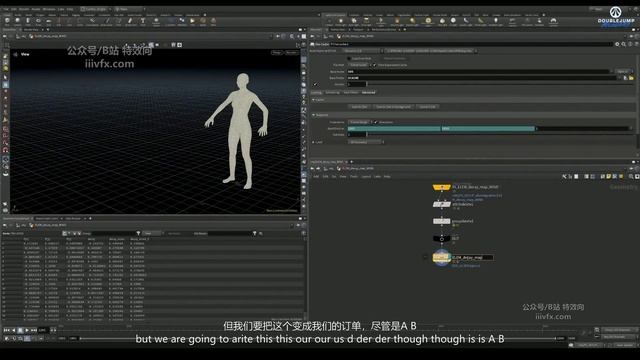Click the start frame field in Start/End/Inc
640x360 pixels.
(x=394, y=129)
